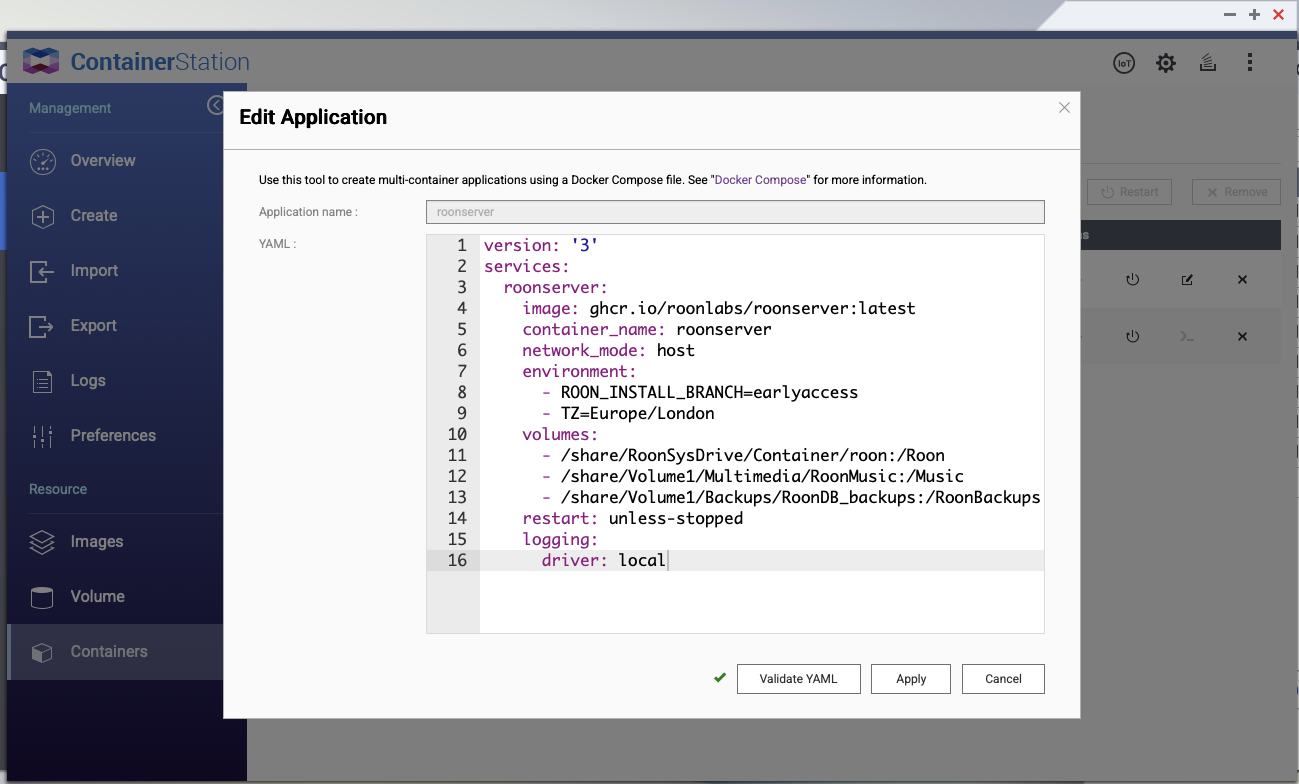Viewport: 1299px width, 784px height.
Task: Click X icon in second container row
Action: [1242, 337]
